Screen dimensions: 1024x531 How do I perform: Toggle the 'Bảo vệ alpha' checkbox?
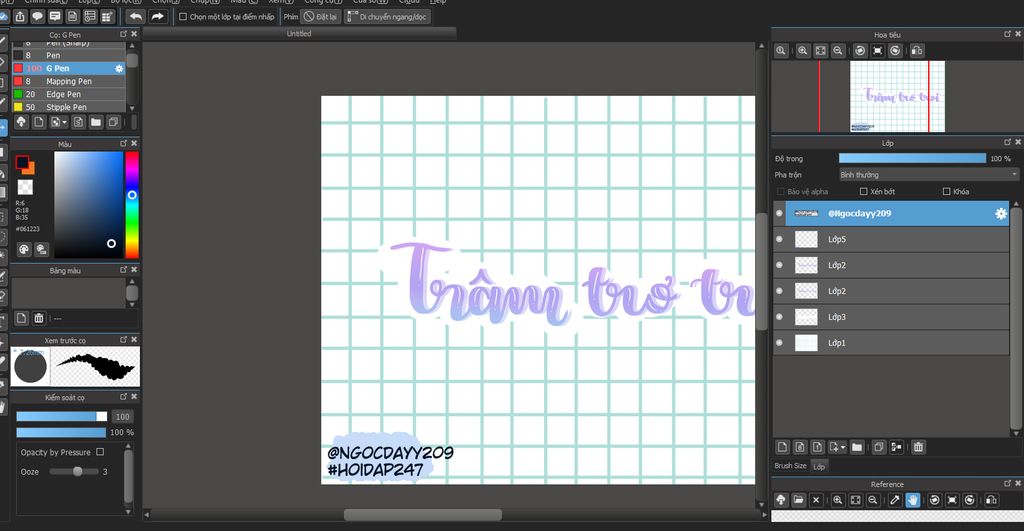[780, 191]
